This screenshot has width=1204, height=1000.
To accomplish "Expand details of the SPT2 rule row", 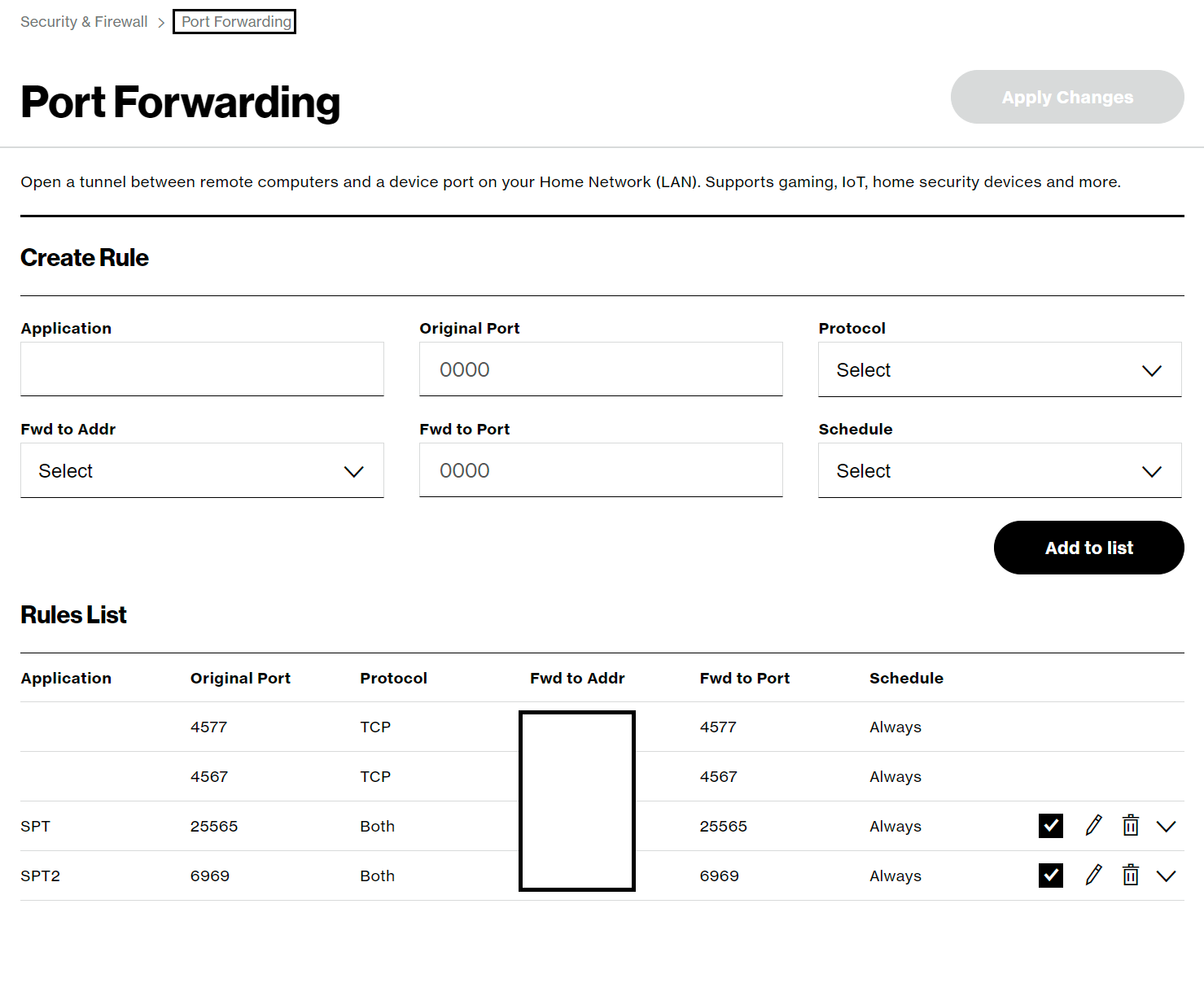I will 1167,876.
